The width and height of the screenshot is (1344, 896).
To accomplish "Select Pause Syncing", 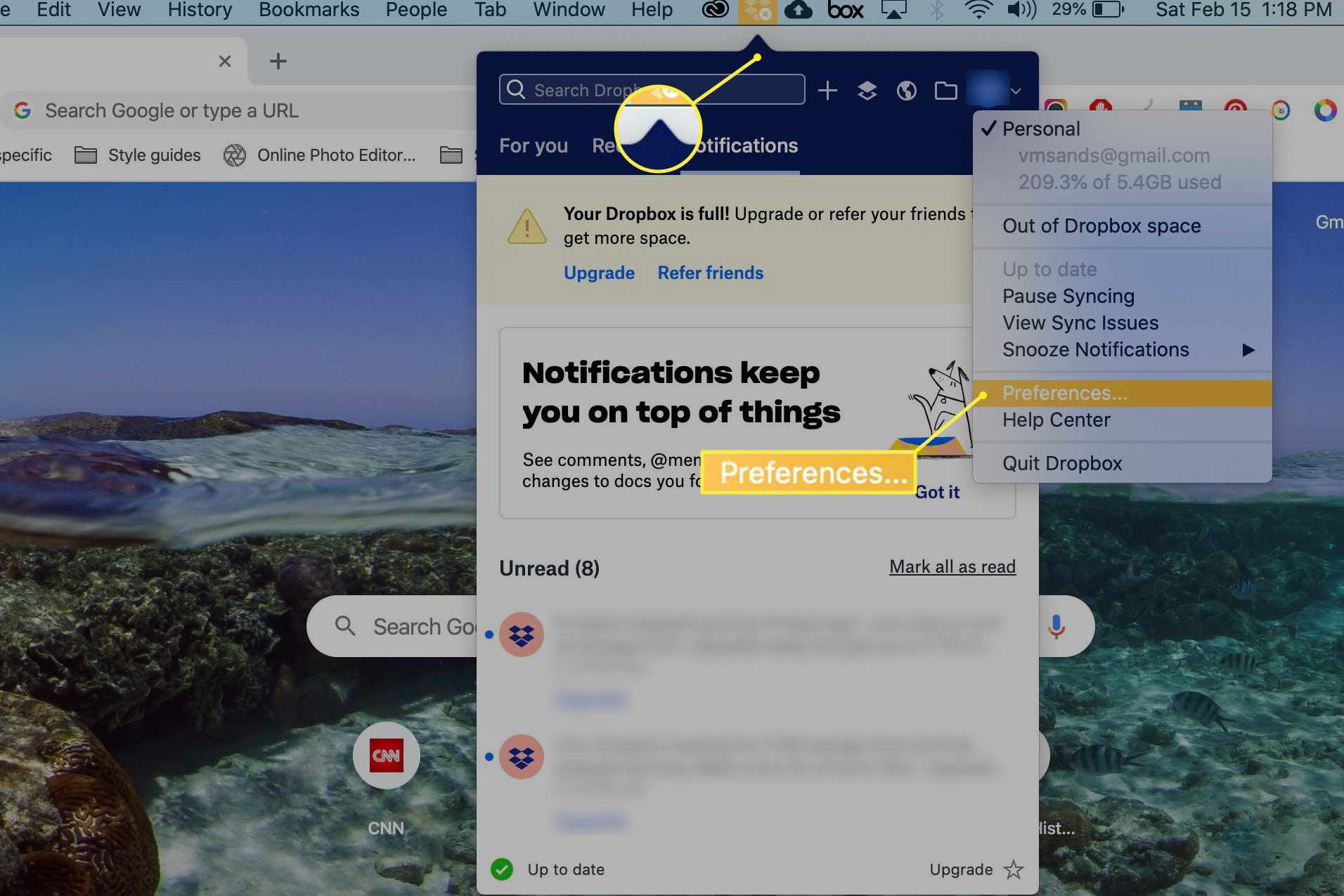I will coord(1122,297).
